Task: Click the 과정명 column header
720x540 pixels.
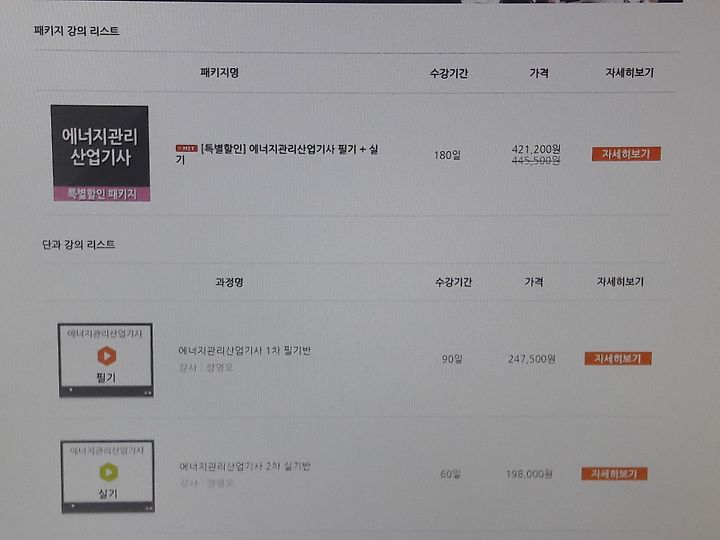Action: pos(229,281)
